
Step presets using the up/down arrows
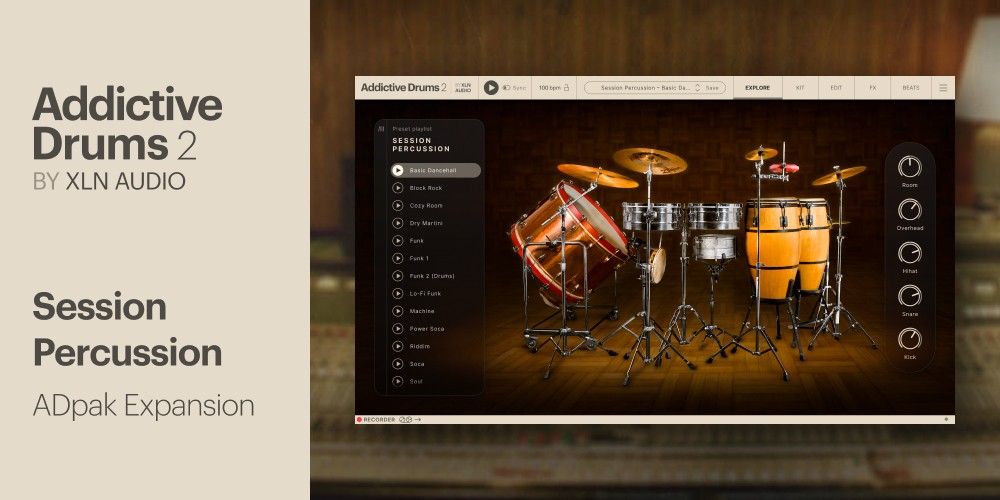[698, 88]
